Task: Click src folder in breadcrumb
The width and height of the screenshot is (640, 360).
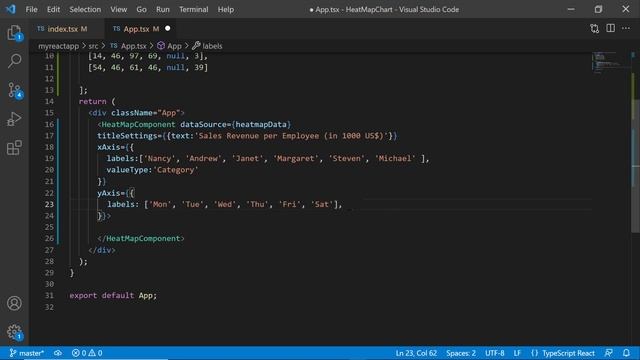Action: (93, 46)
